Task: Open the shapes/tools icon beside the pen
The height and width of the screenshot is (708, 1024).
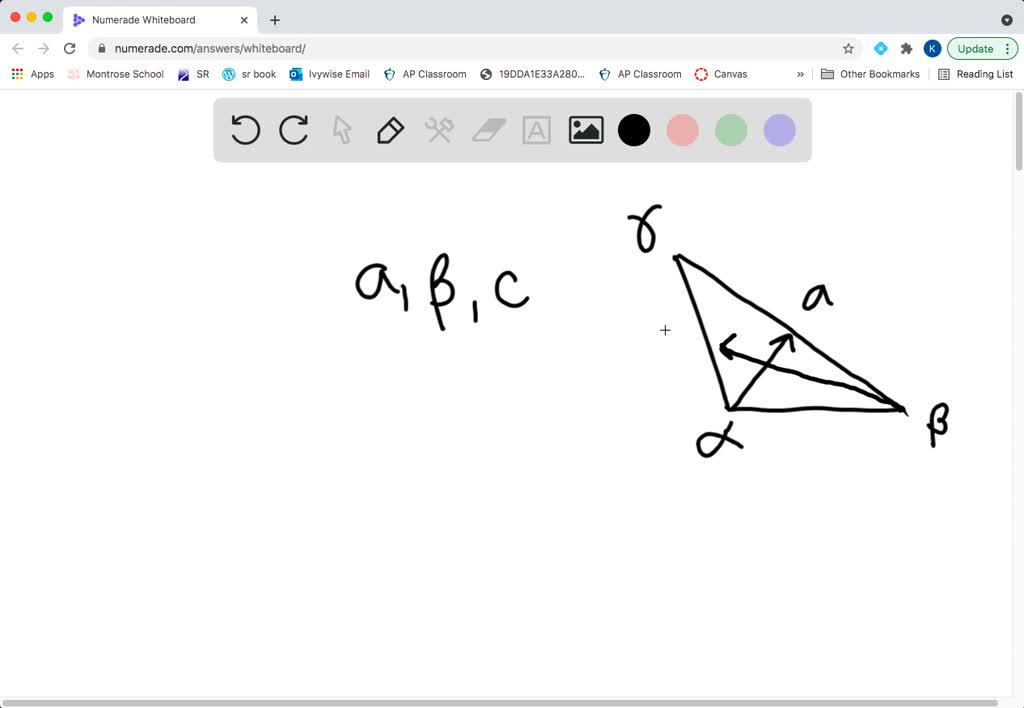Action: point(439,130)
